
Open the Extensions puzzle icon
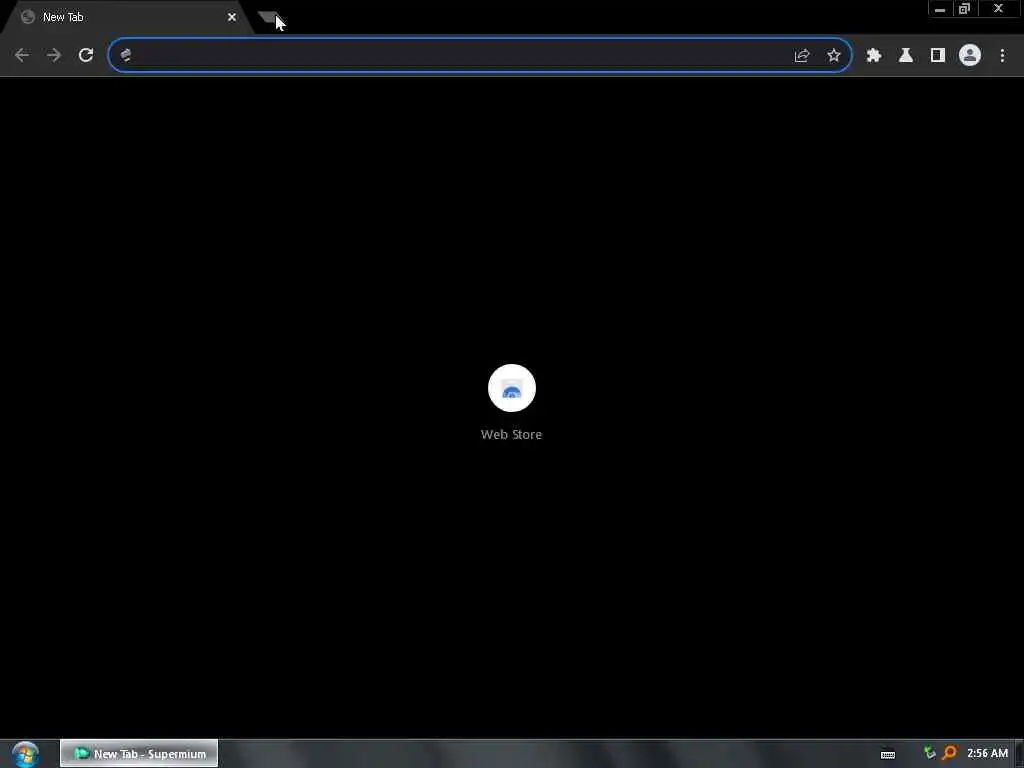pos(874,56)
